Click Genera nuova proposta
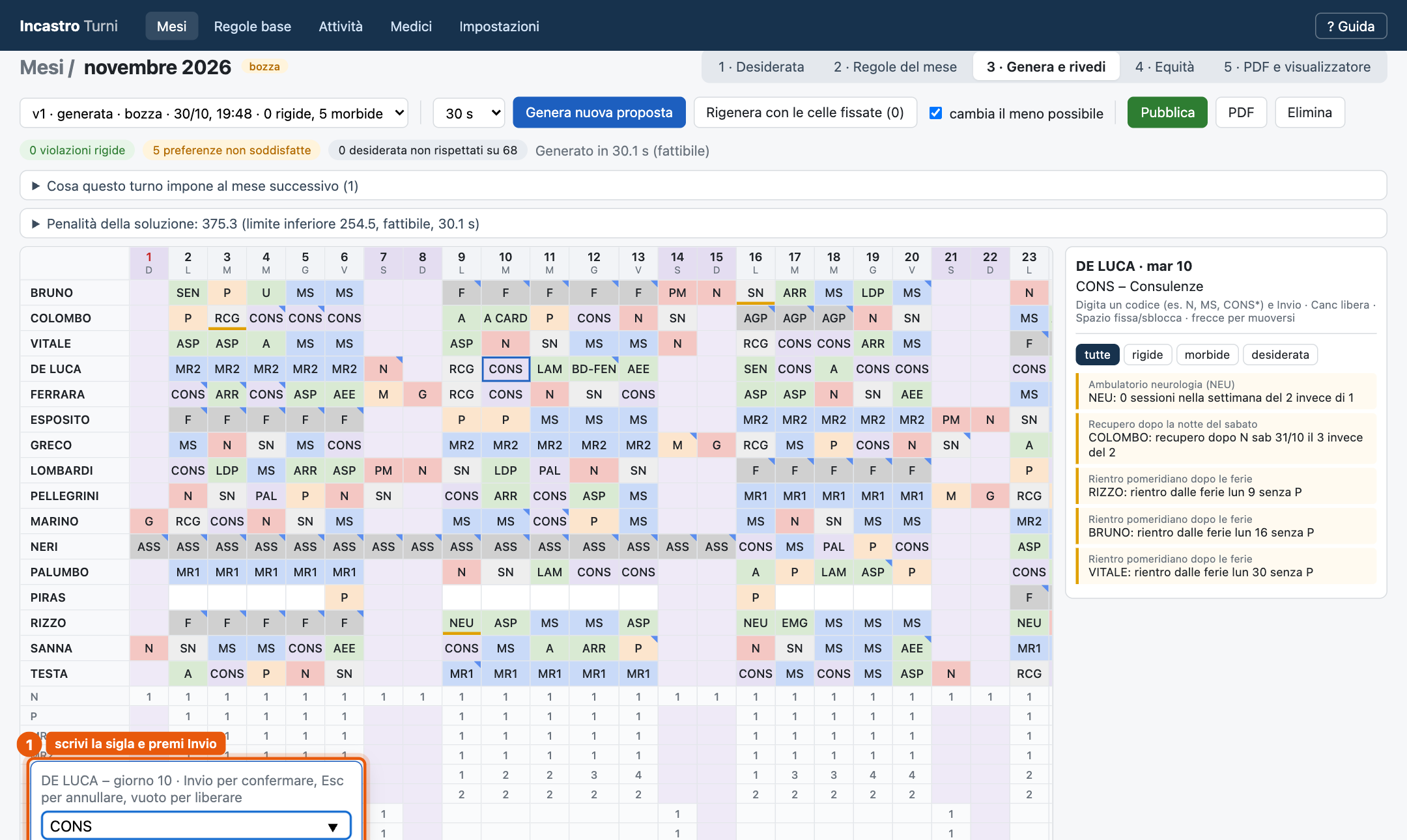The image size is (1407, 840). [x=599, y=112]
